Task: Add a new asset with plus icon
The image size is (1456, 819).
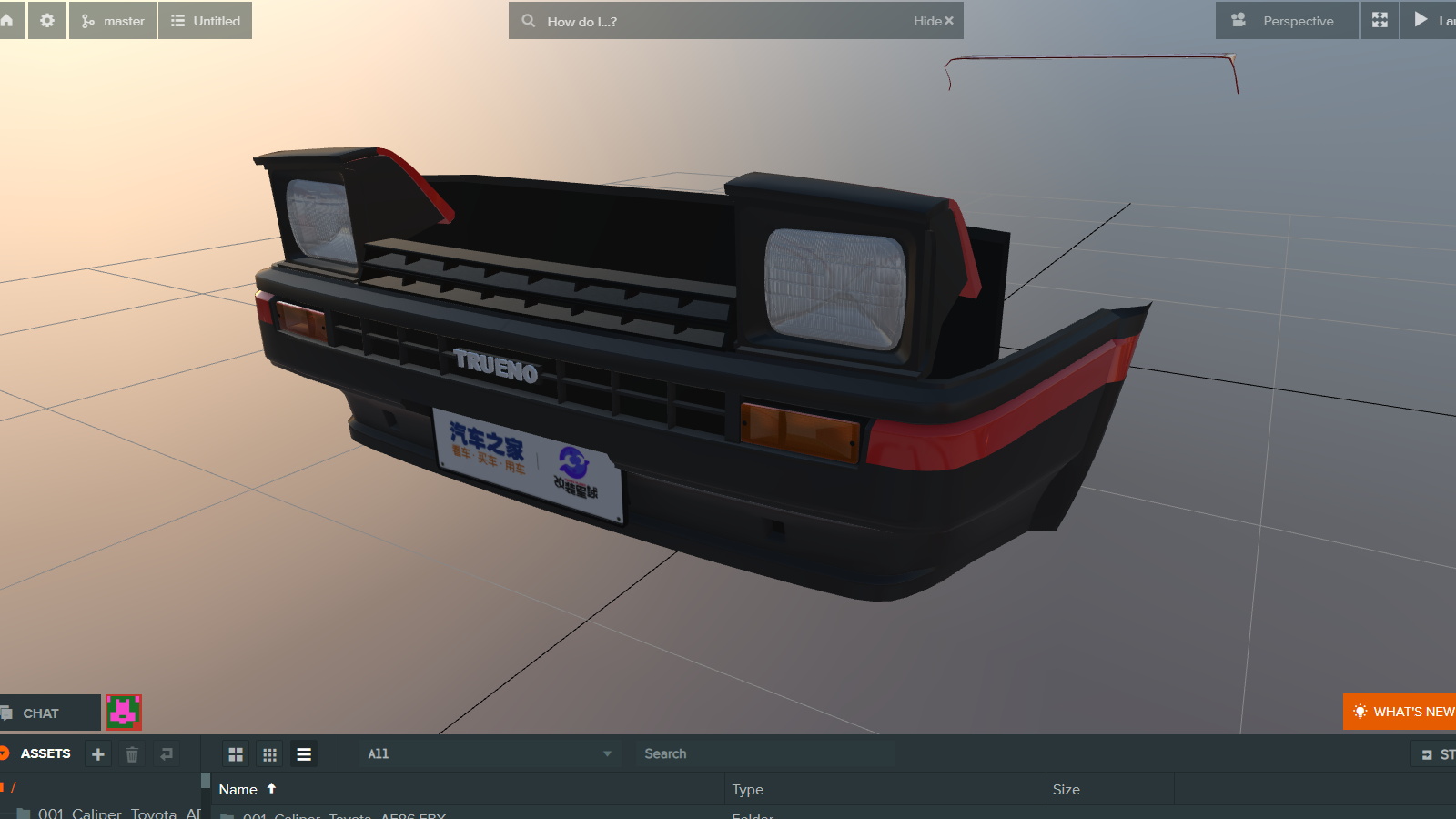Action: (98, 754)
